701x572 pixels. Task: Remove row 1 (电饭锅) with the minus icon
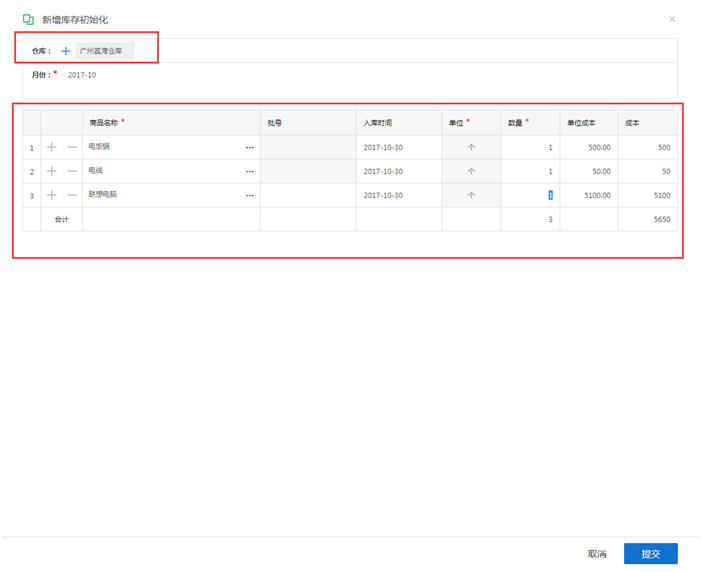(x=72, y=147)
